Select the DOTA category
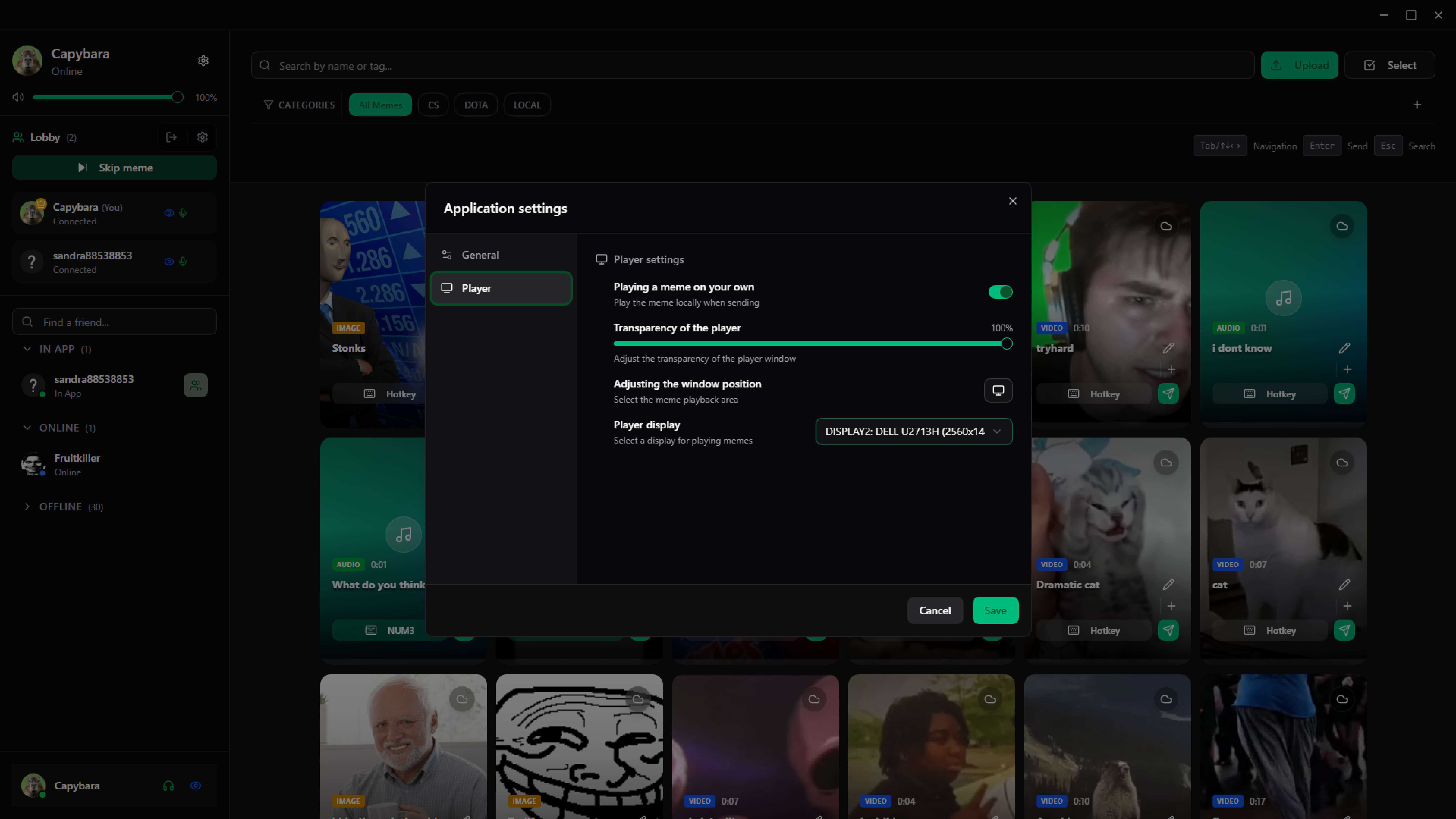This screenshot has width=1456, height=819. 476,105
